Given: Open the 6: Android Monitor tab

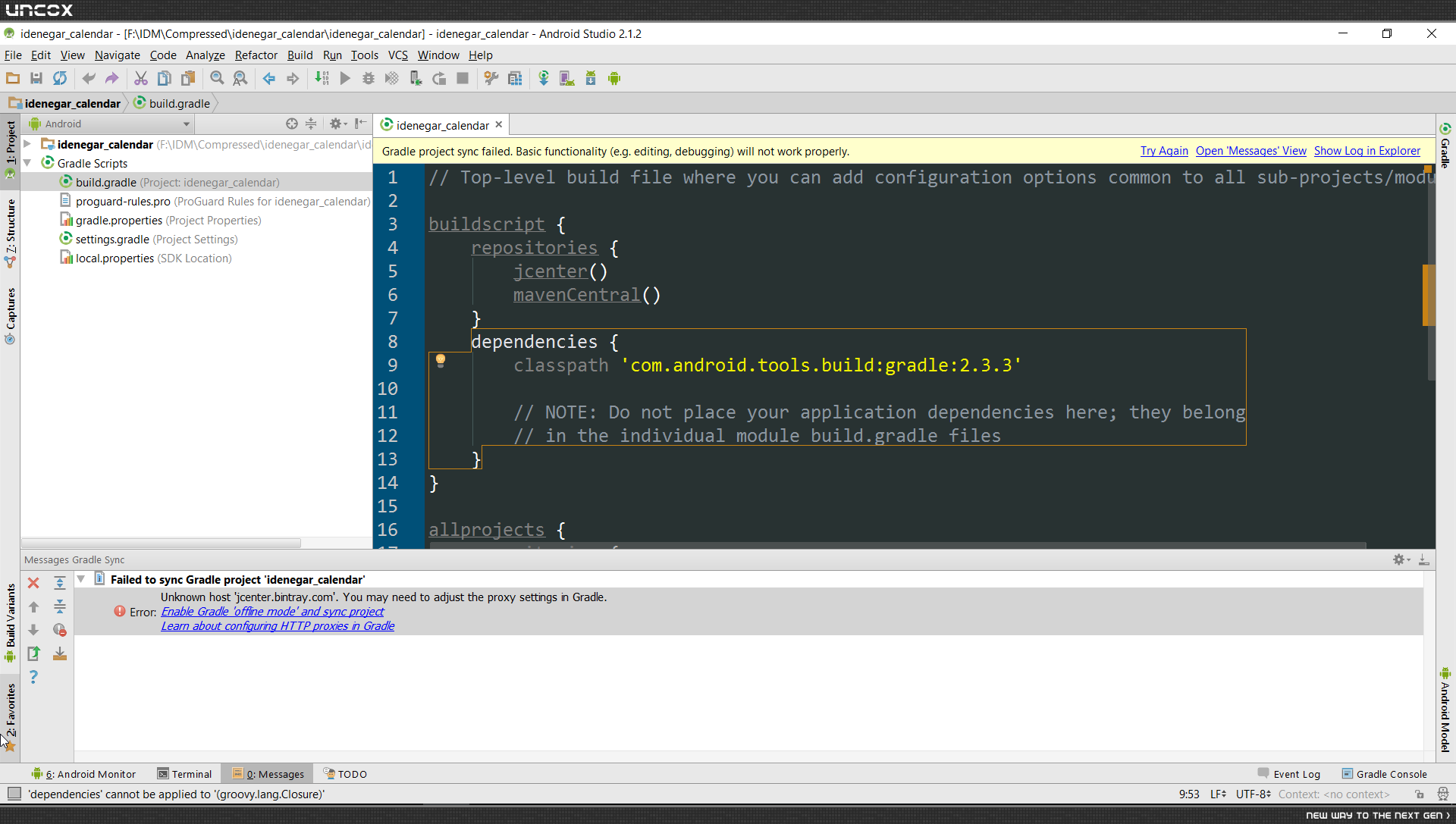Looking at the screenshot, I should point(83,774).
